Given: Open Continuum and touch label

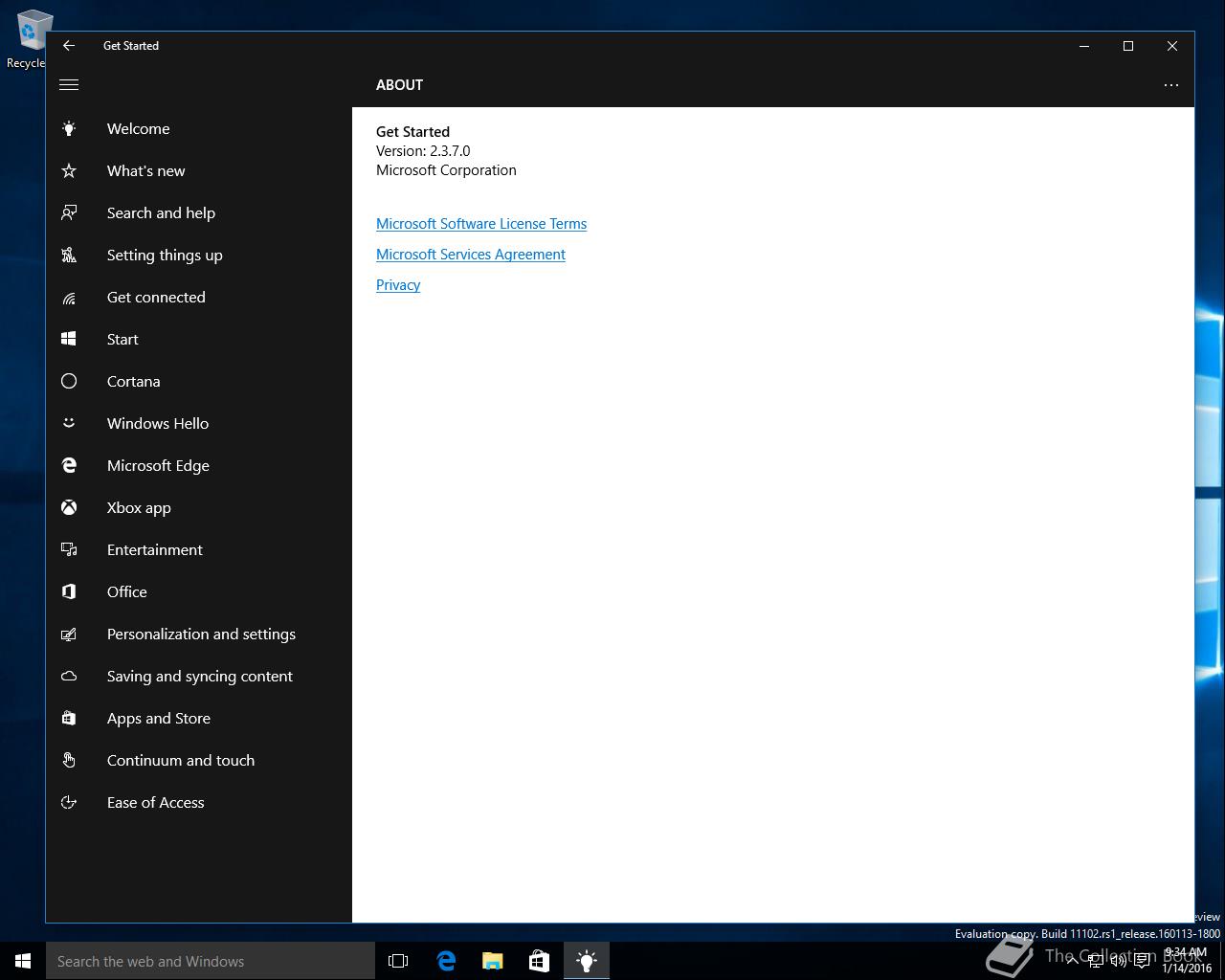Looking at the screenshot, I should click(x=181, y=760).
